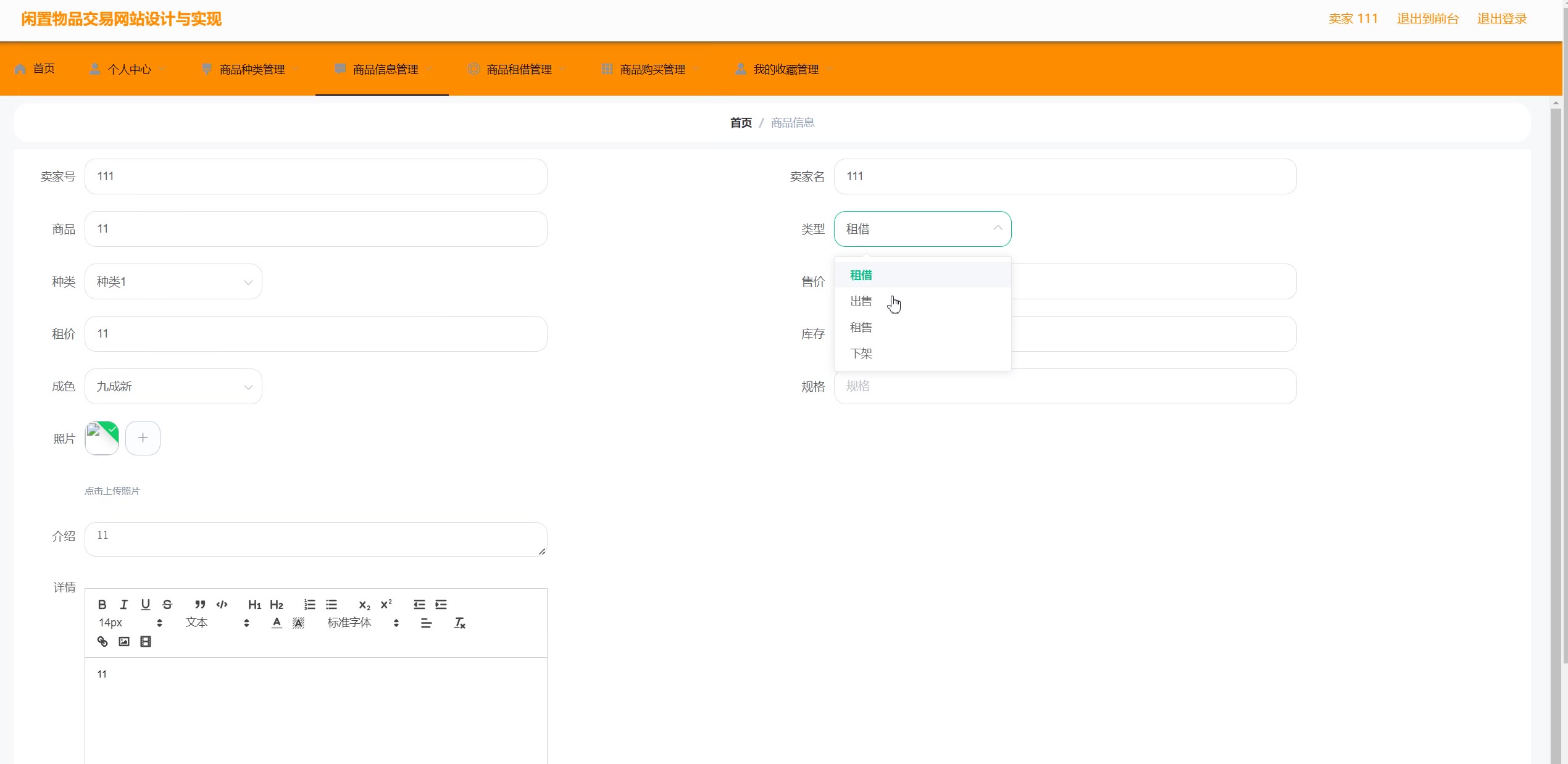Toggle bold formatting in details editor
1568x764 pixels.
(x=102, y=604)
